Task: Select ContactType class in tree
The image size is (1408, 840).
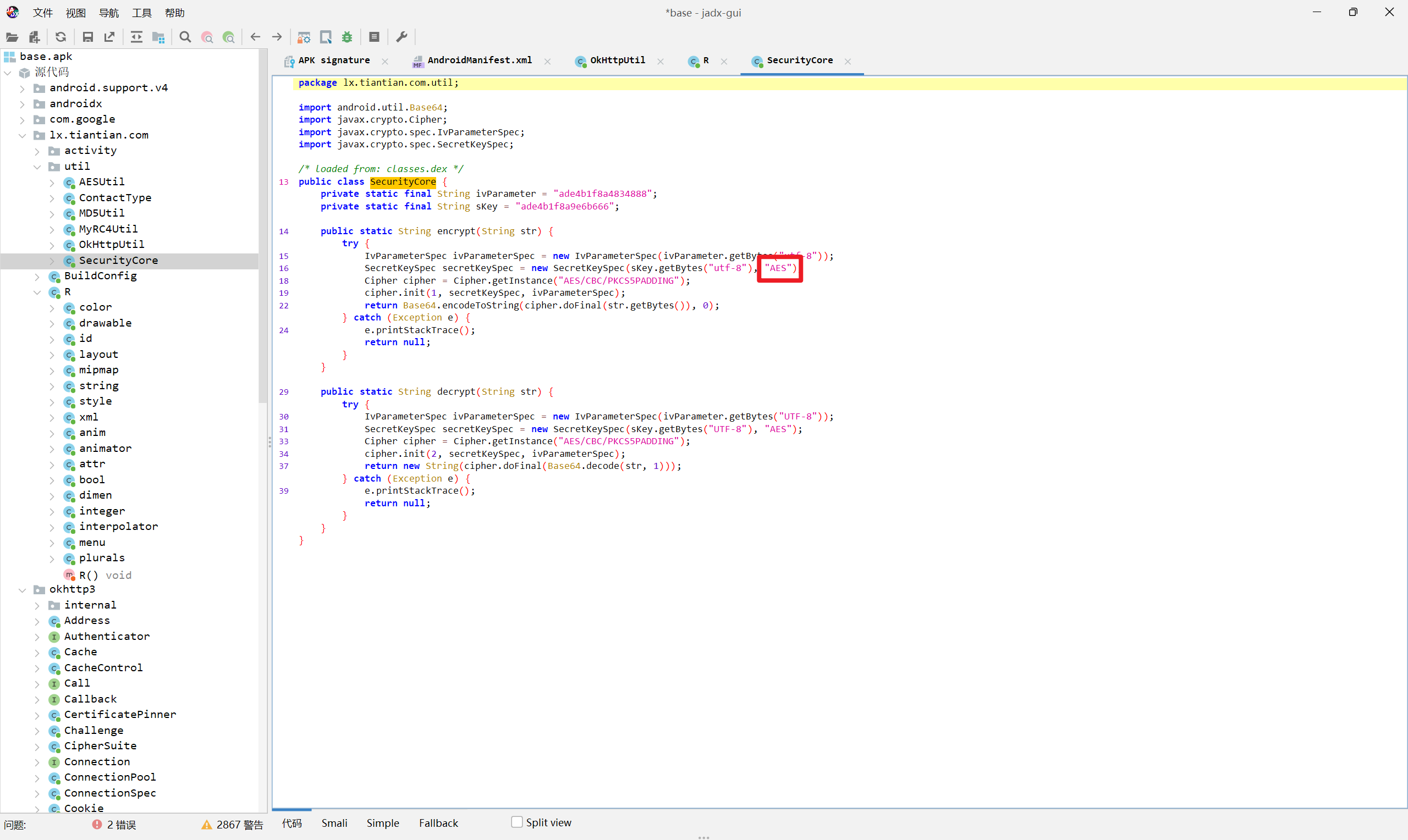Action: click(115, 198)
